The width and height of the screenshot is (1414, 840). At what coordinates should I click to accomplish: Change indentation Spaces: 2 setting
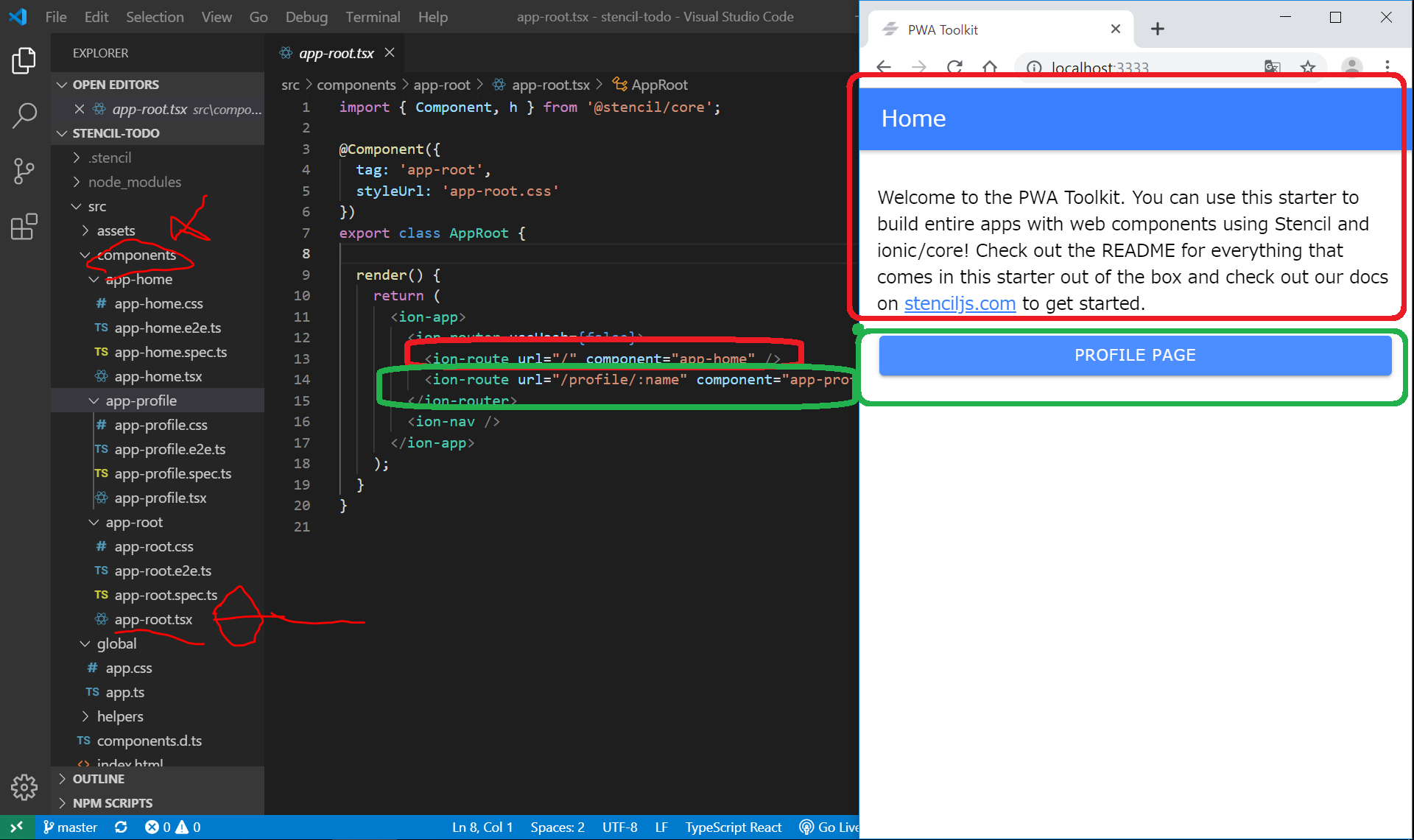click(x=557, y=827)
